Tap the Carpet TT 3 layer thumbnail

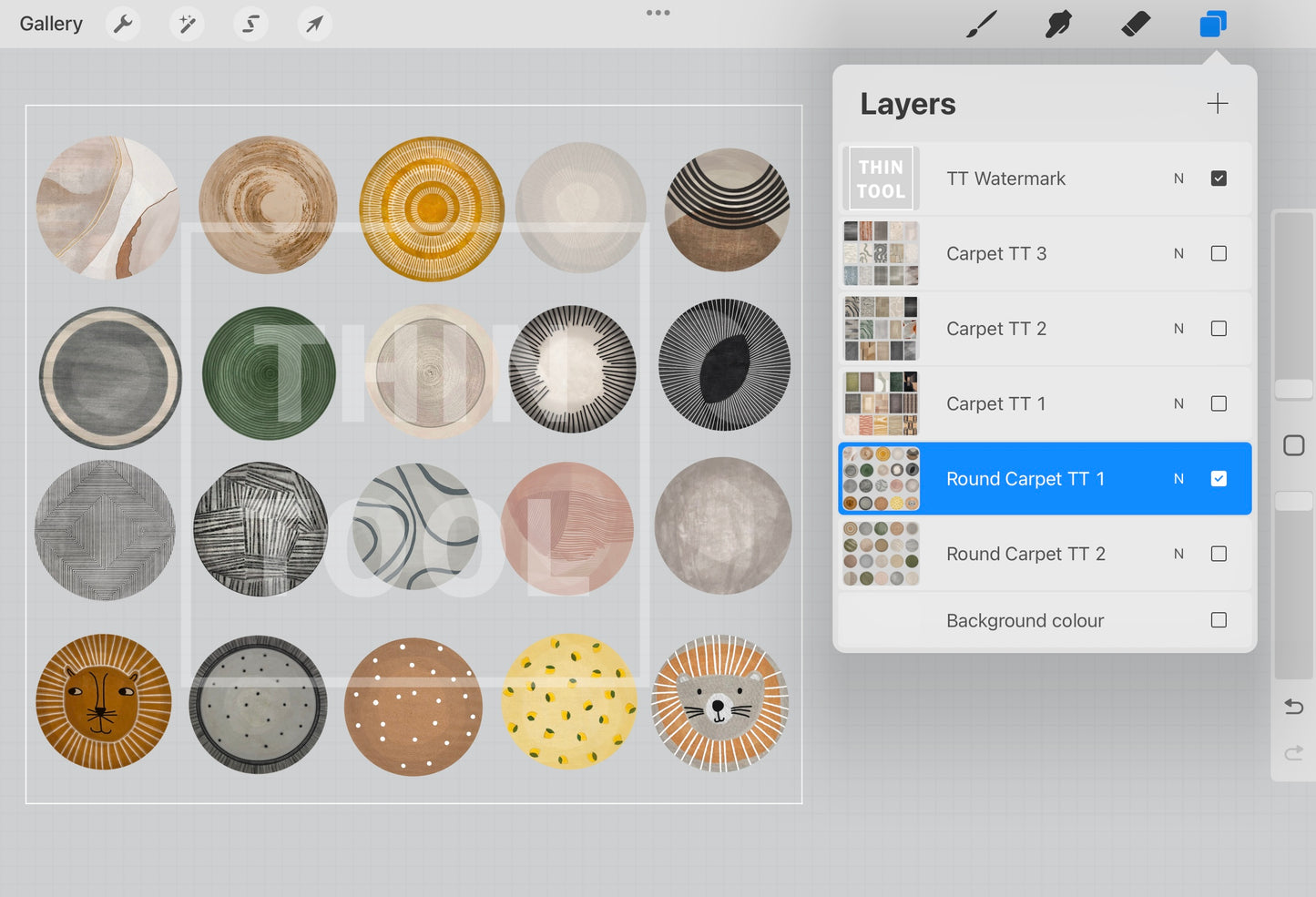(x=881, y=253)
